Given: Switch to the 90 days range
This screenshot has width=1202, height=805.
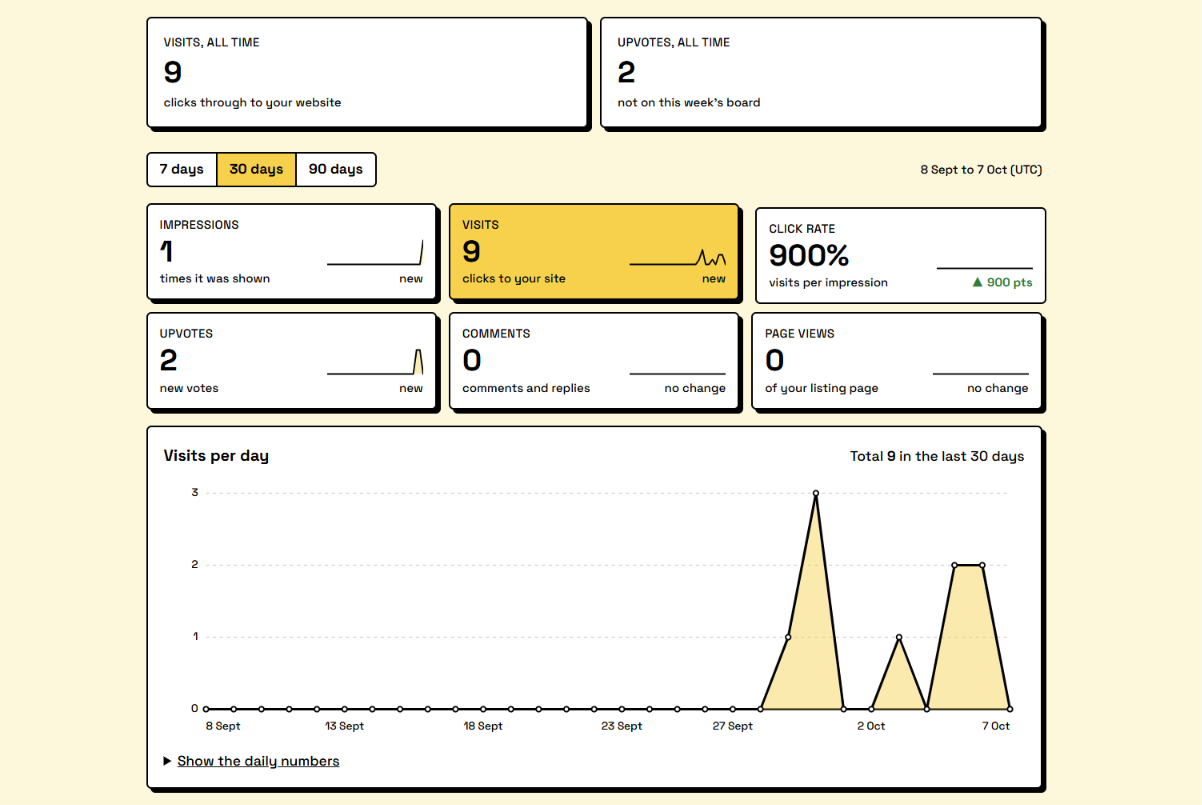Looking at the screenshot, I should coord(336,169).
